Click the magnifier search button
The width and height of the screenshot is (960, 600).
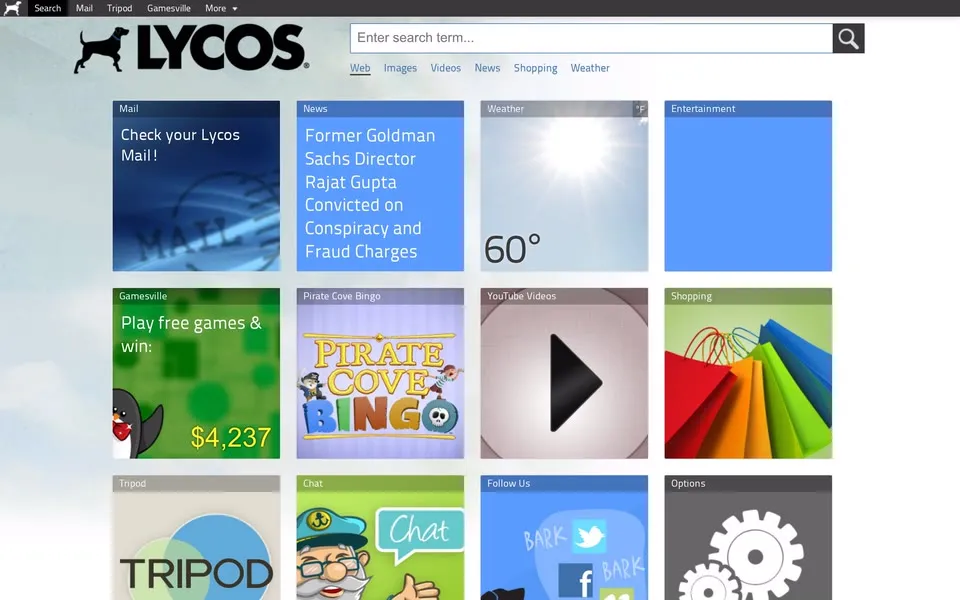tap(848, 39)
